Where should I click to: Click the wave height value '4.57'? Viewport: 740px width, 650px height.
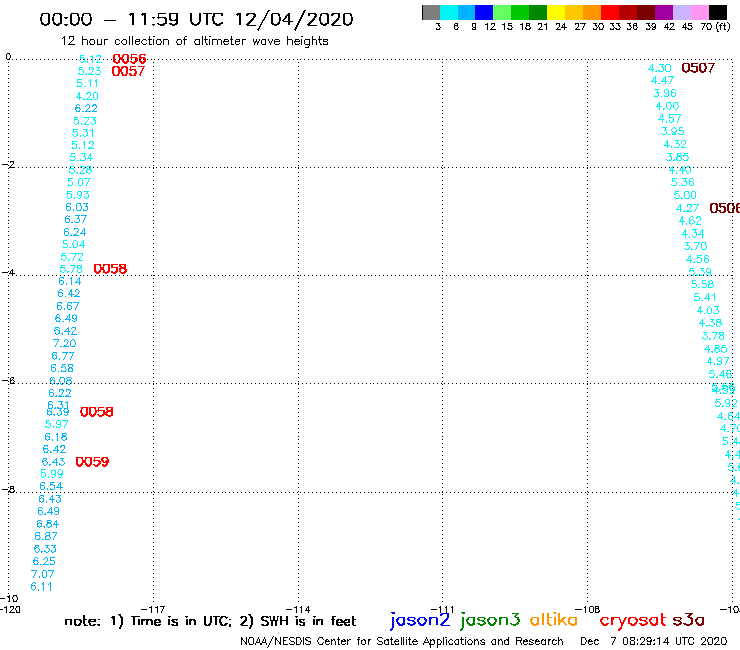click(x=670, y=118)
